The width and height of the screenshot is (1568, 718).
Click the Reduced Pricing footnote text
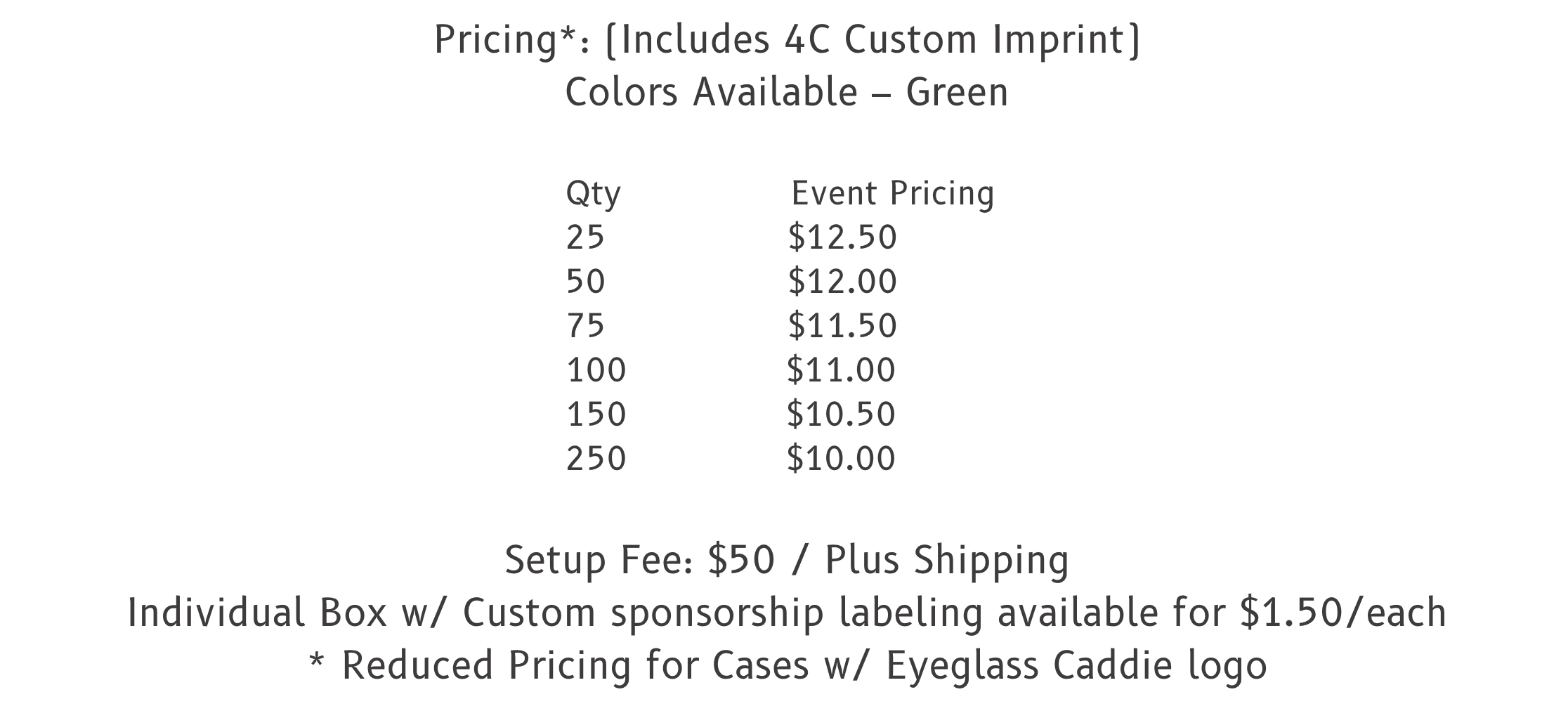[787, 665]
